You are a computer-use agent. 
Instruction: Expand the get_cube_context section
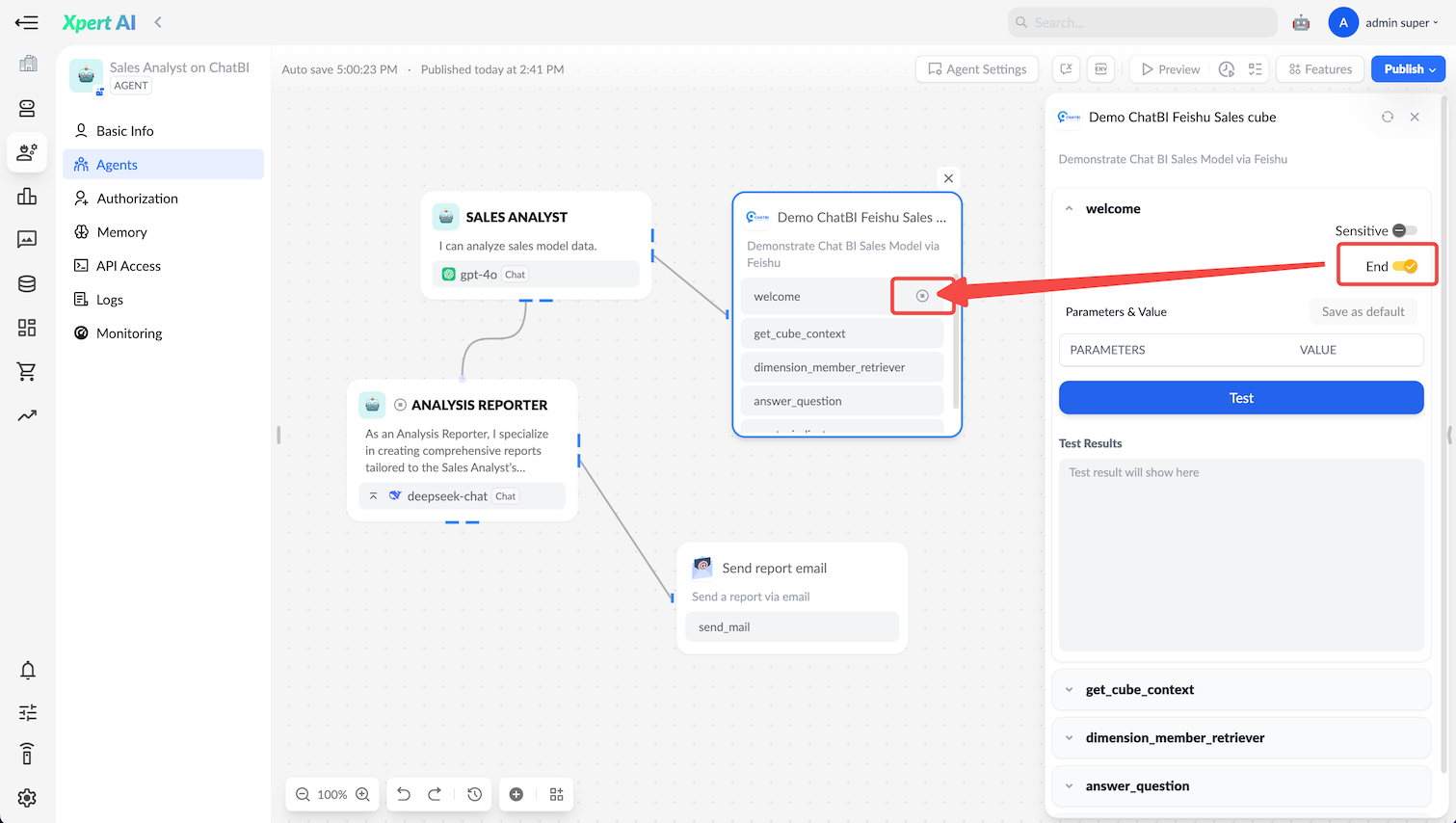tap(1140, 690)
